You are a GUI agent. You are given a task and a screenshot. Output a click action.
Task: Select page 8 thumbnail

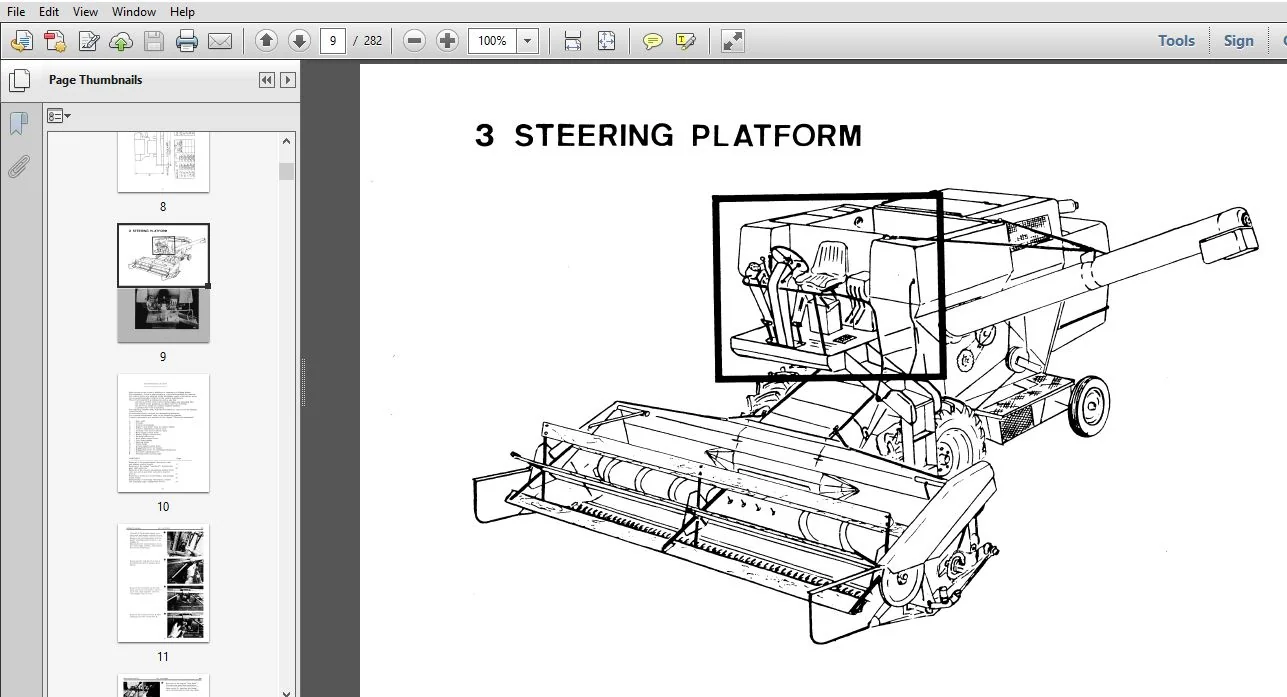[x=163, y=162]
